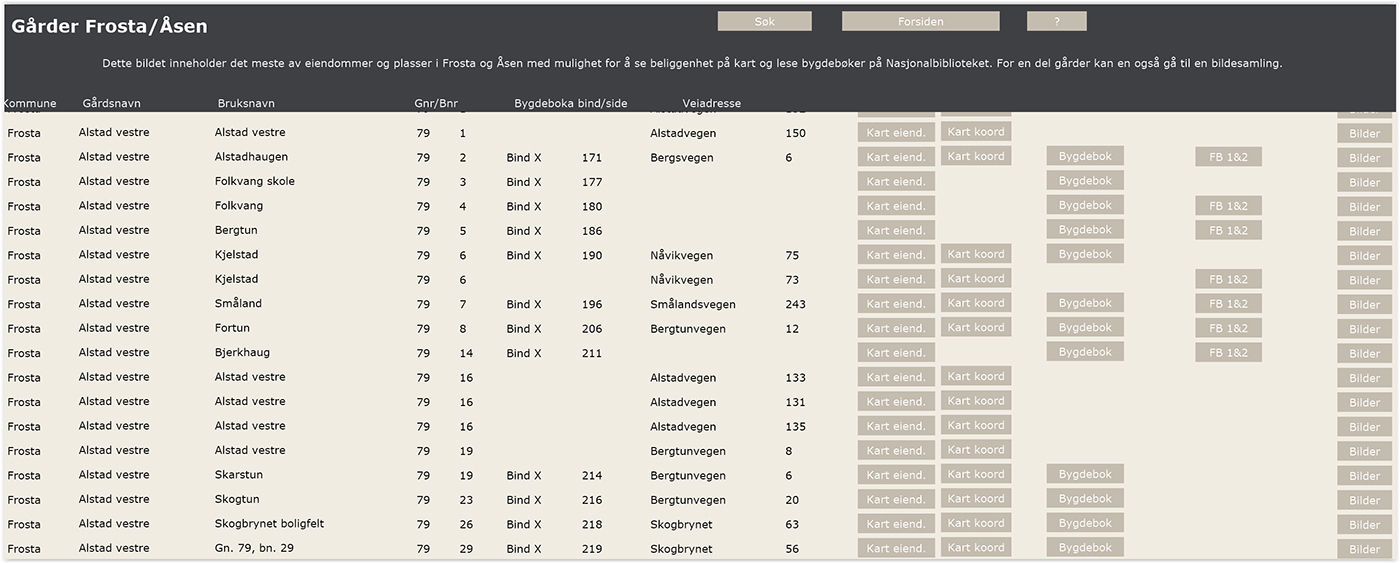Open Kart eiend. for Folkvang skole
Screen dimensions: 1400x563
click(x=896, y=182)
